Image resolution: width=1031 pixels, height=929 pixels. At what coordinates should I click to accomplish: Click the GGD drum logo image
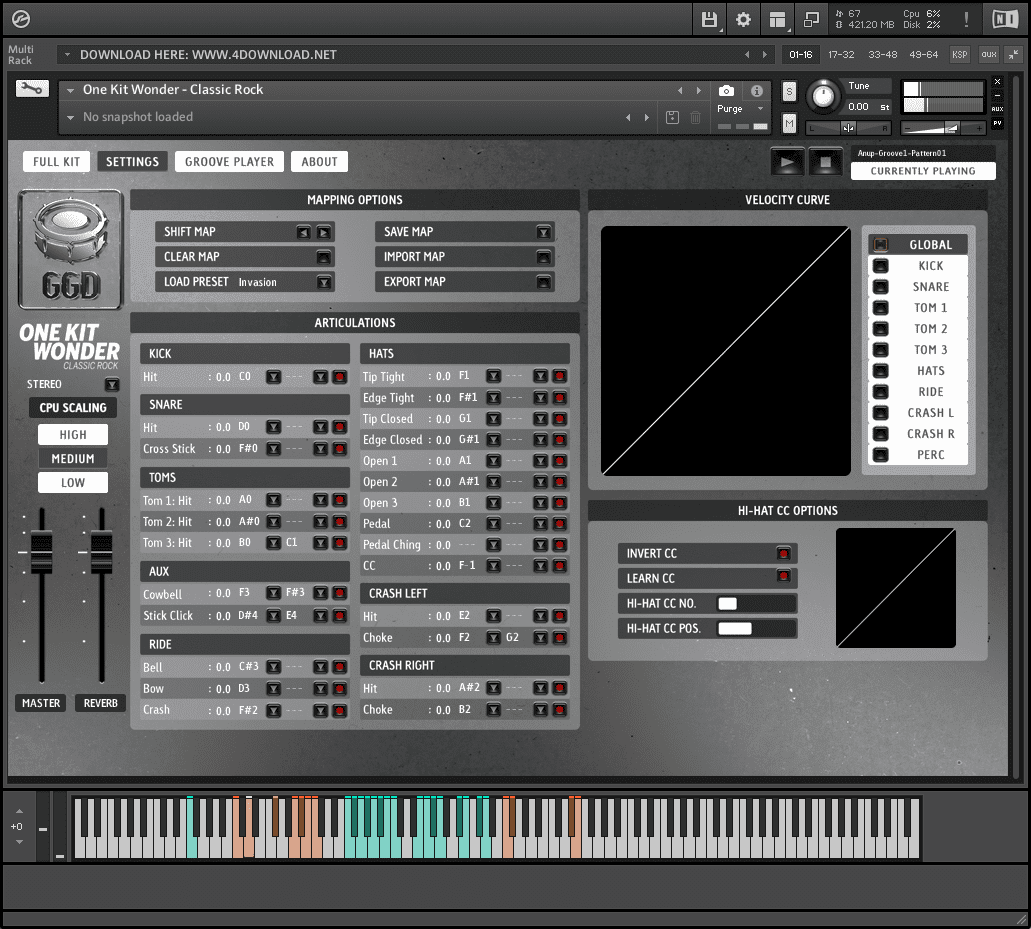[x=70, y=249]
